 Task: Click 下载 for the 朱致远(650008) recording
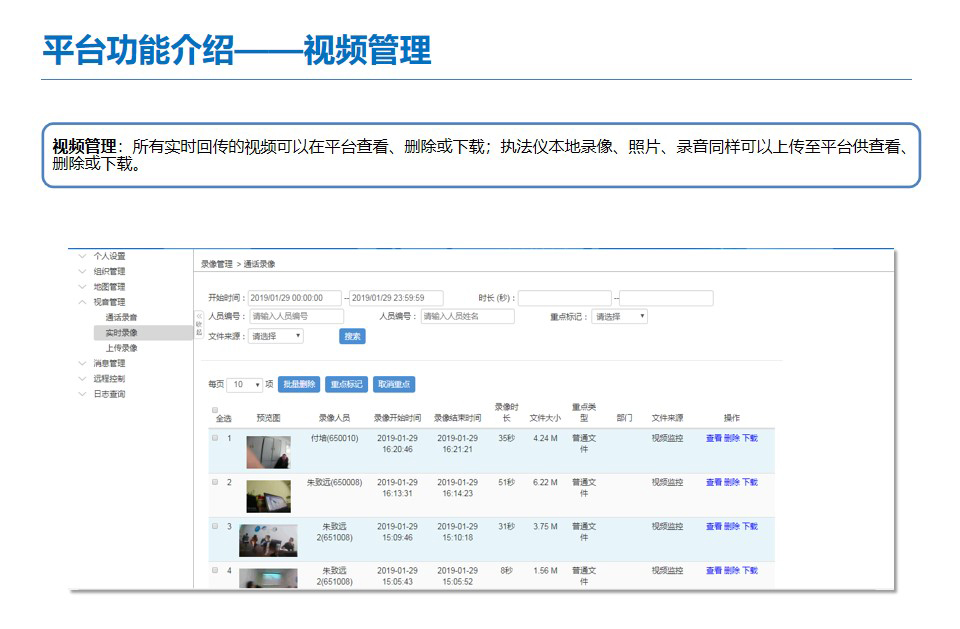click(x=750, y=483)
